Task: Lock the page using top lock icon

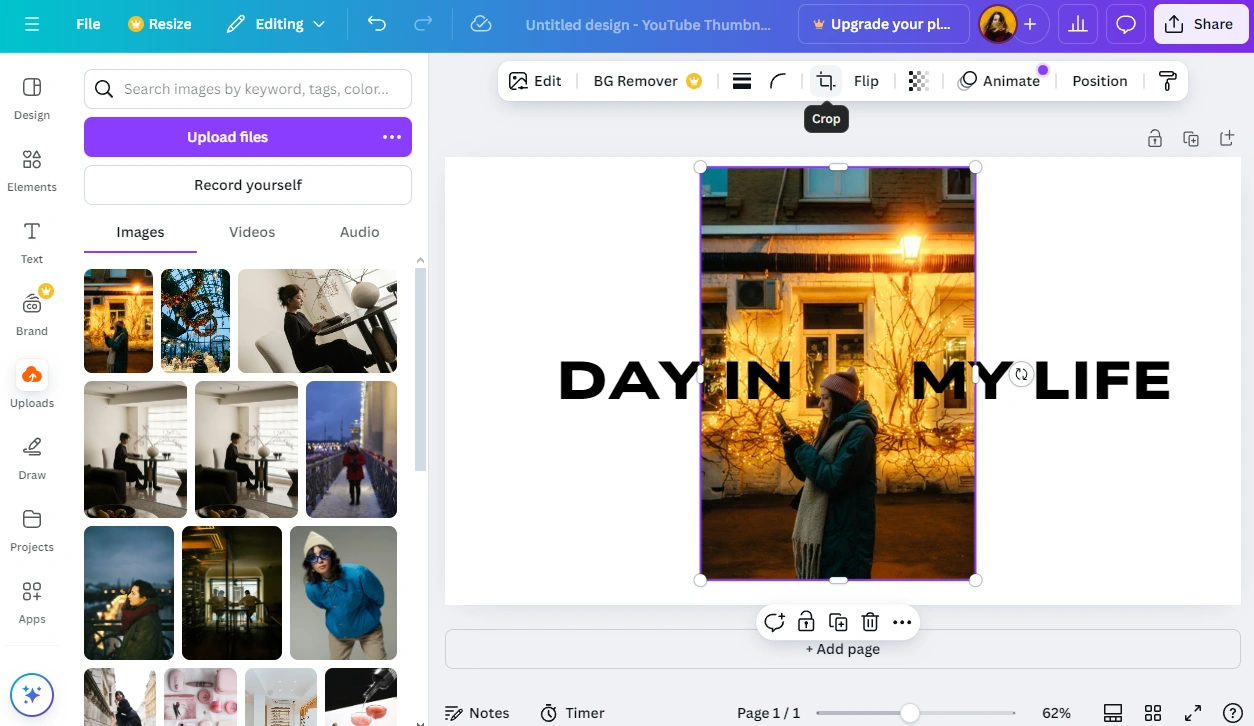Action: tap(1155, 139)
